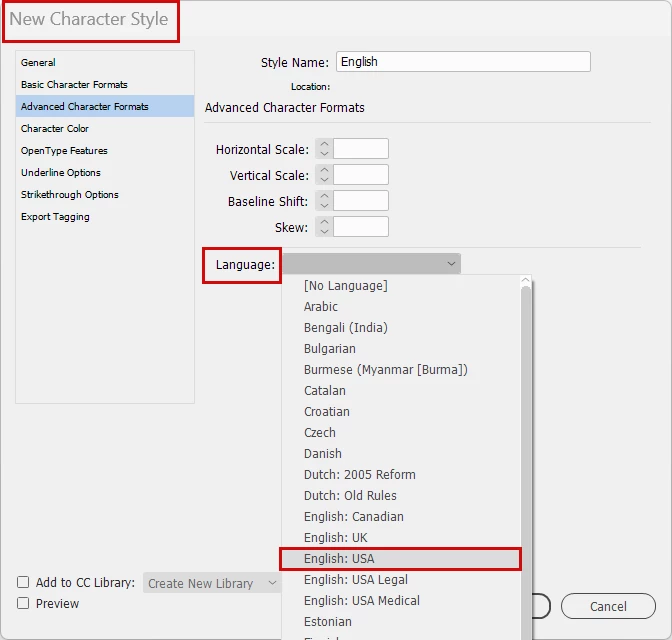Choose Czech from the language list

pyautogui.click(x=401, y=433)
